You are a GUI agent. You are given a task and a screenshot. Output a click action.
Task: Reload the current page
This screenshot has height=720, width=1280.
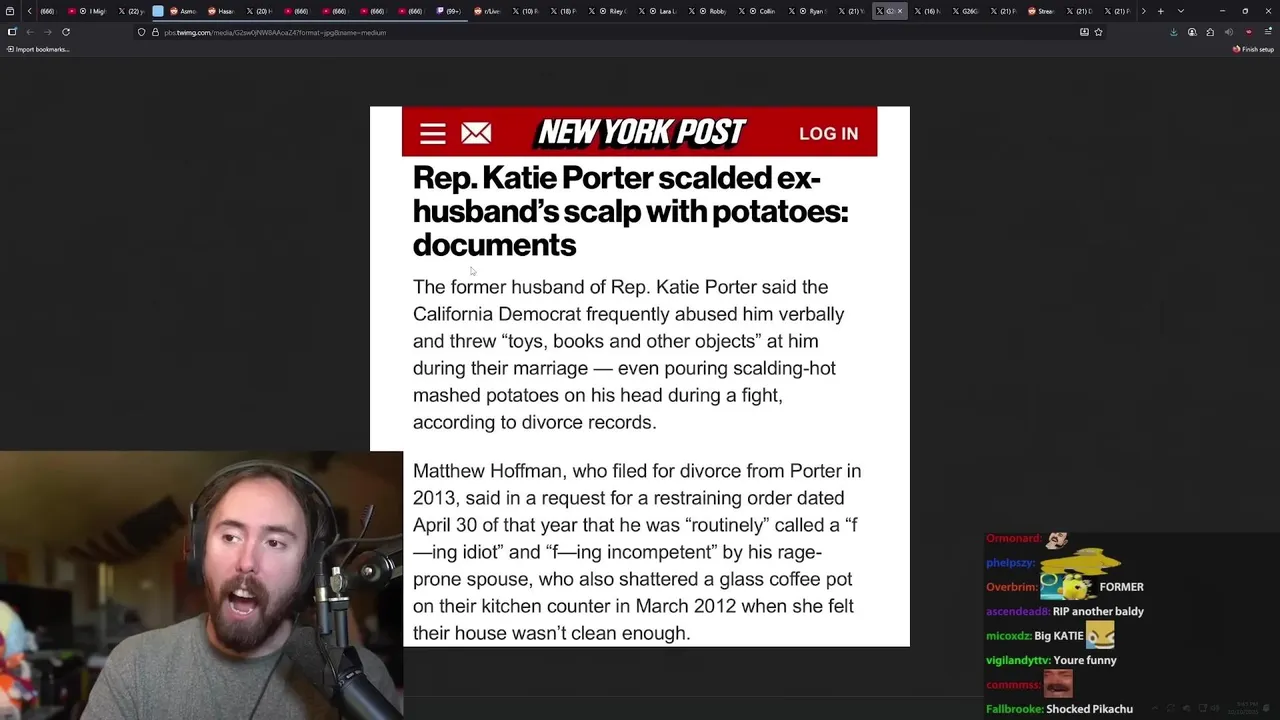coord(66,32)
